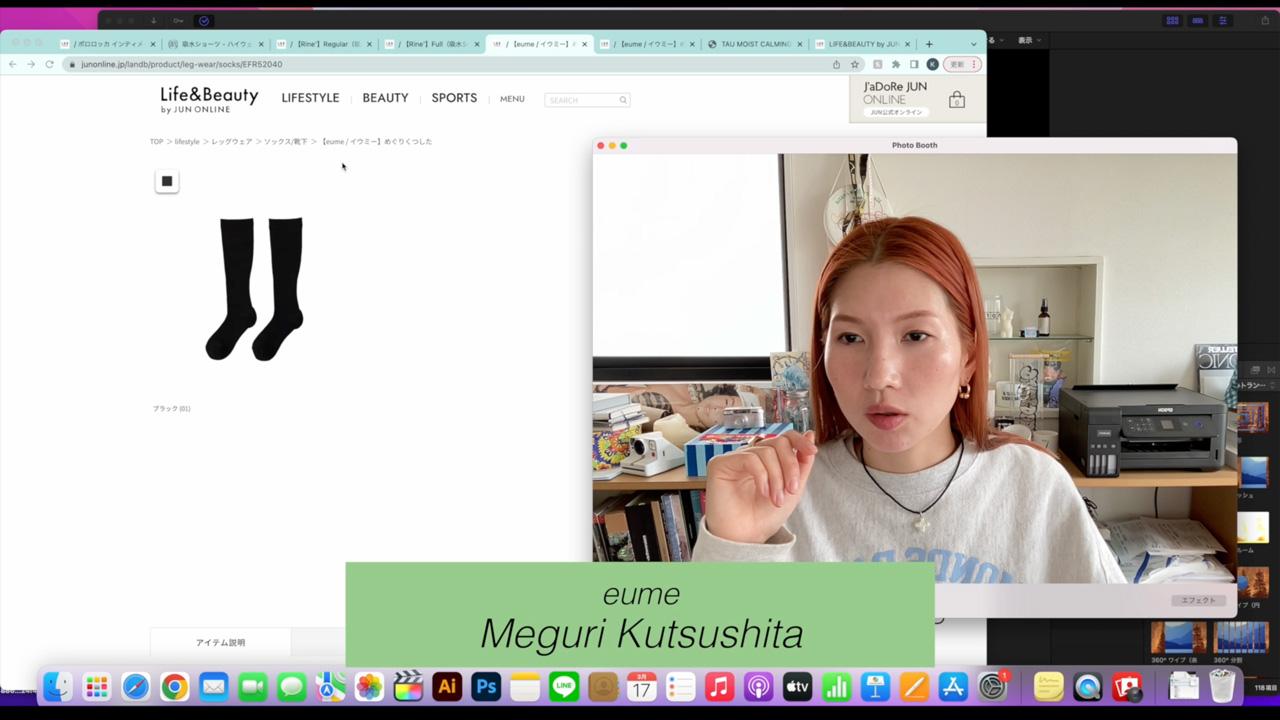The image size is (1280, 720).
Task: Toggle the browser grid panel button in Final Cut
Action: (x=1172, y=21)
